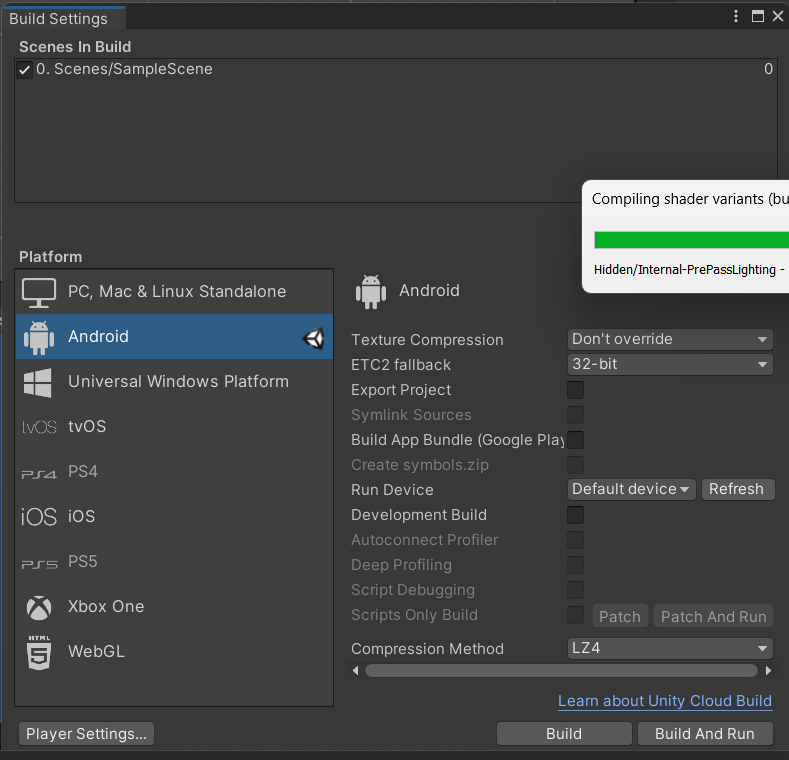Select Xbox One in the platform list
The image size is (789, 760).
tap(174, 607)
